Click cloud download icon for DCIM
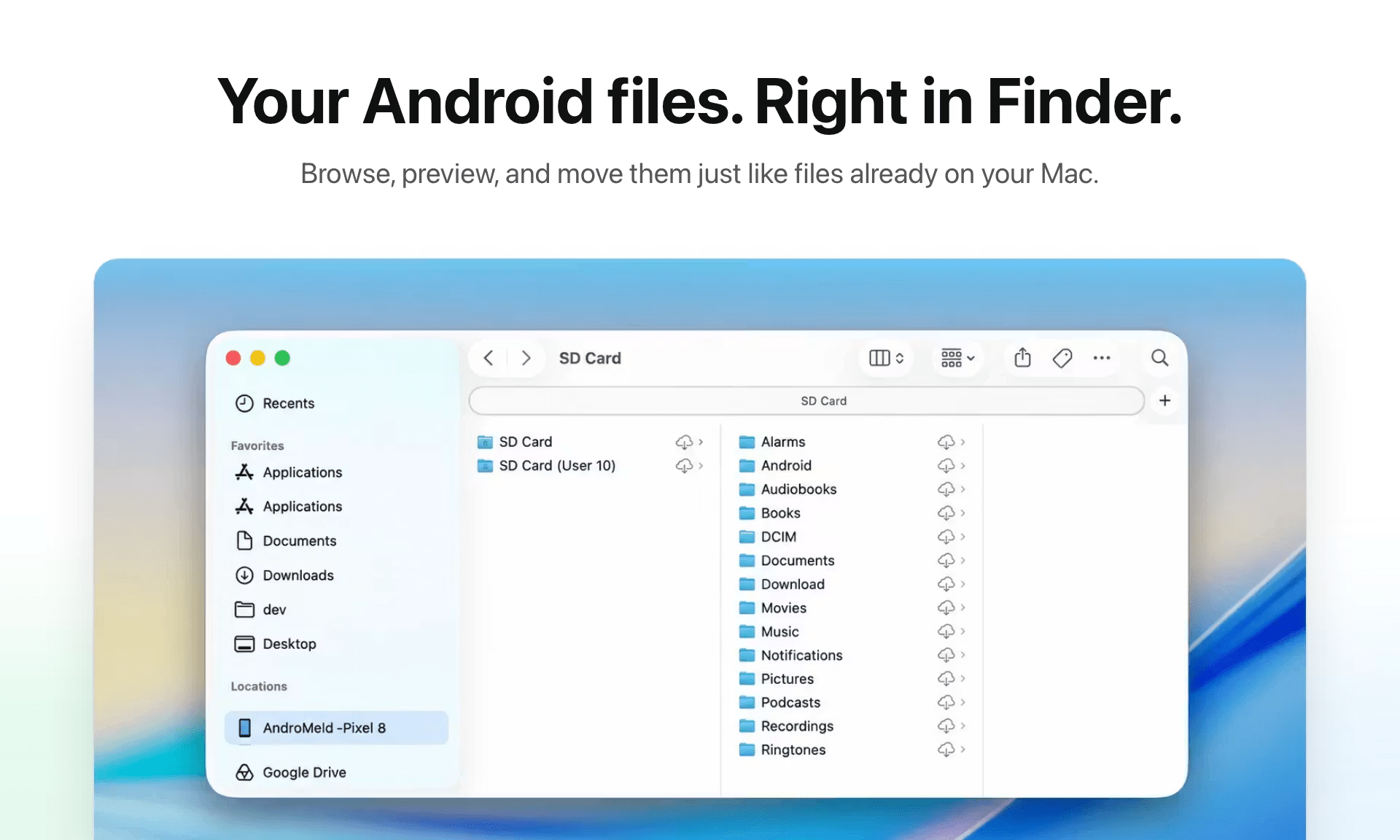The width and height of the screenshot is (1400, 840). (x=946, y=537)
